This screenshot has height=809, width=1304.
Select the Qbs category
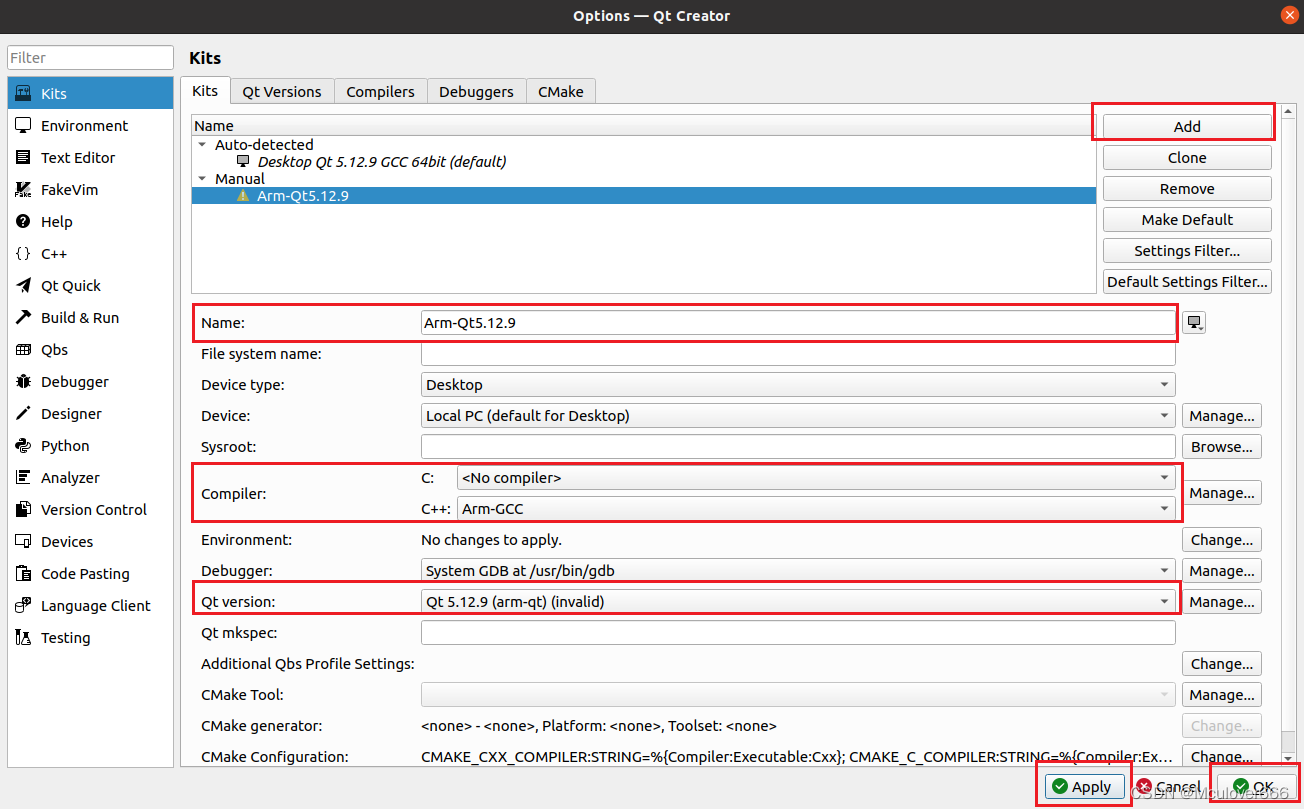[x=90, y=349]
